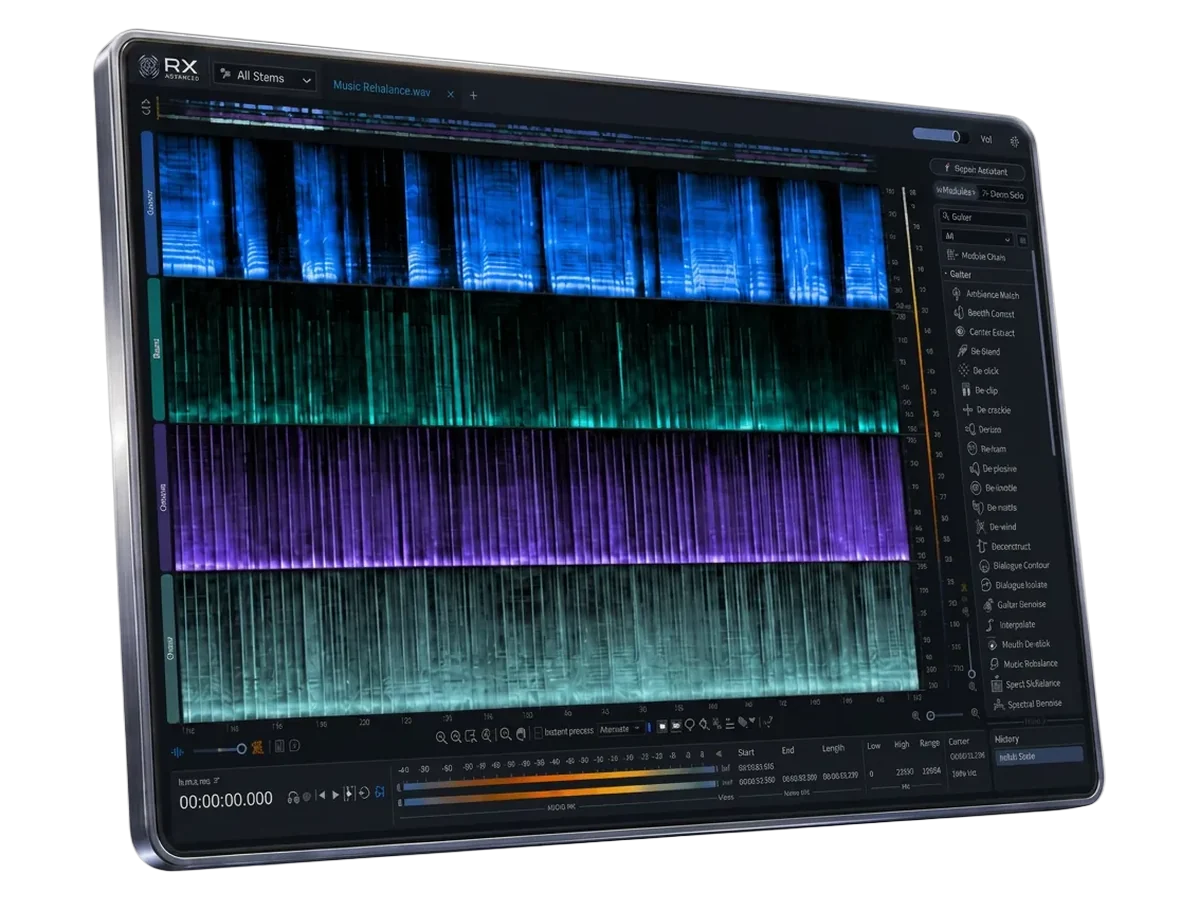
Task: Open the De-hum module
Action: click(x=985, y=449)
